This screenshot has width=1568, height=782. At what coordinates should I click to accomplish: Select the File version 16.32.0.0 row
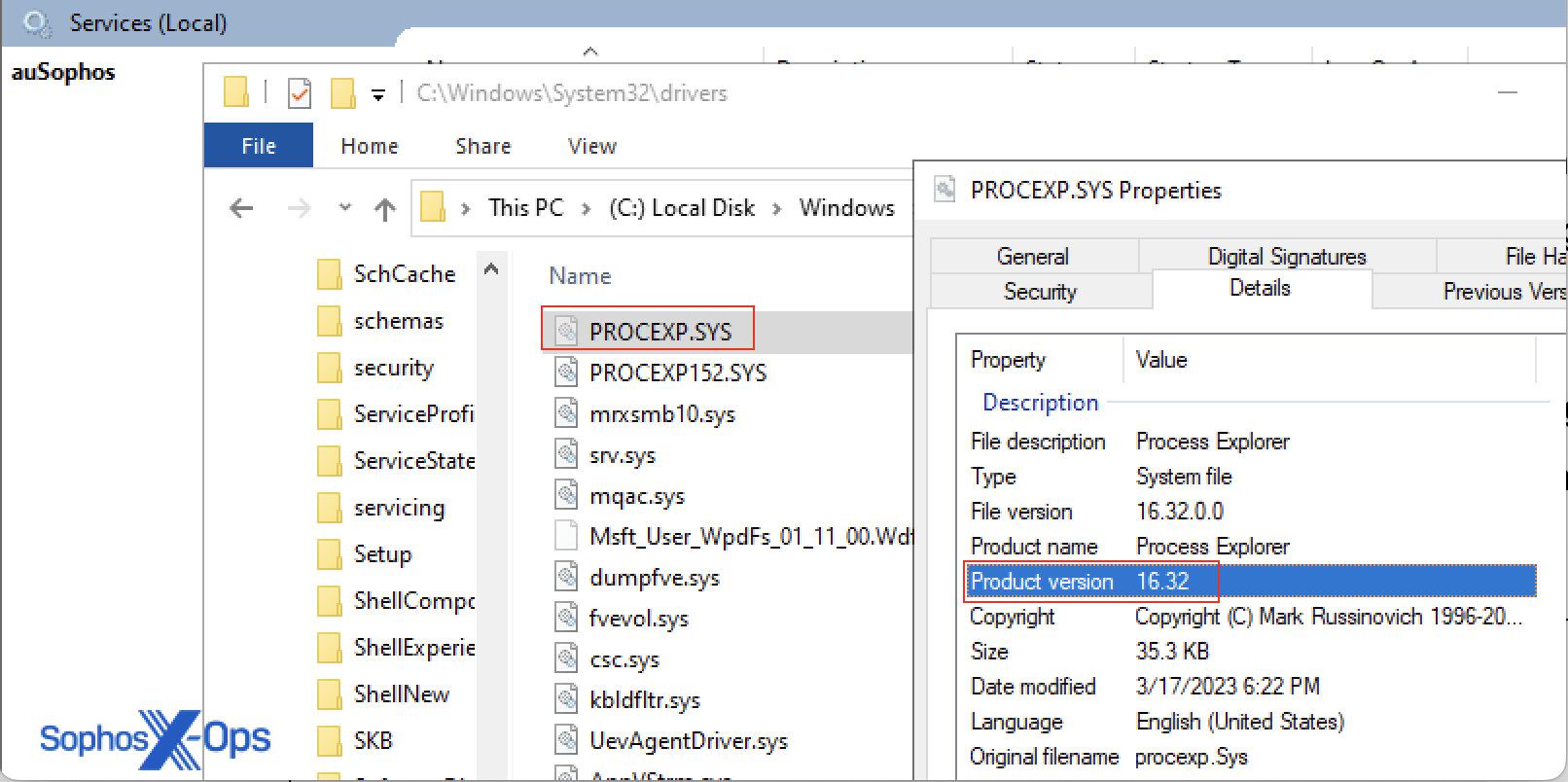(x=1253, y=512)
